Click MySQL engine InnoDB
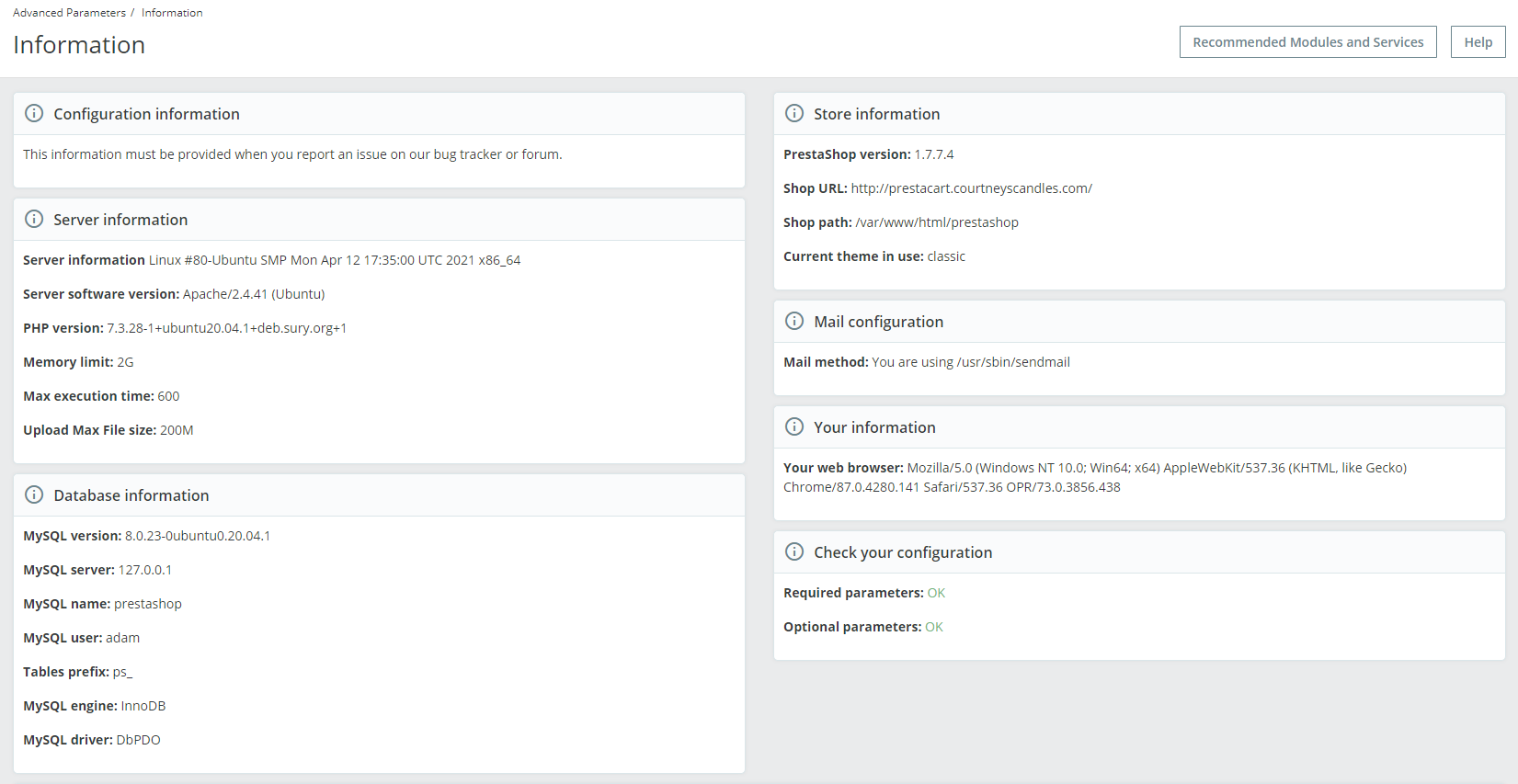Screen dimensions: 1518x784 143,706
